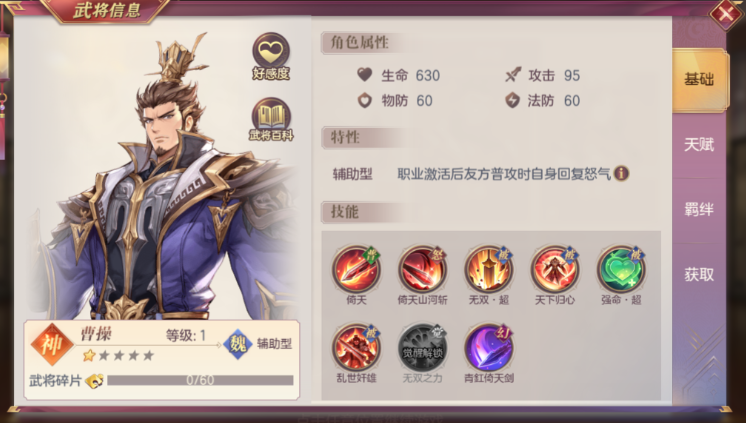Select the 乱世奸雄 skill icon
746x423 pixels.
tap(356, 348)
